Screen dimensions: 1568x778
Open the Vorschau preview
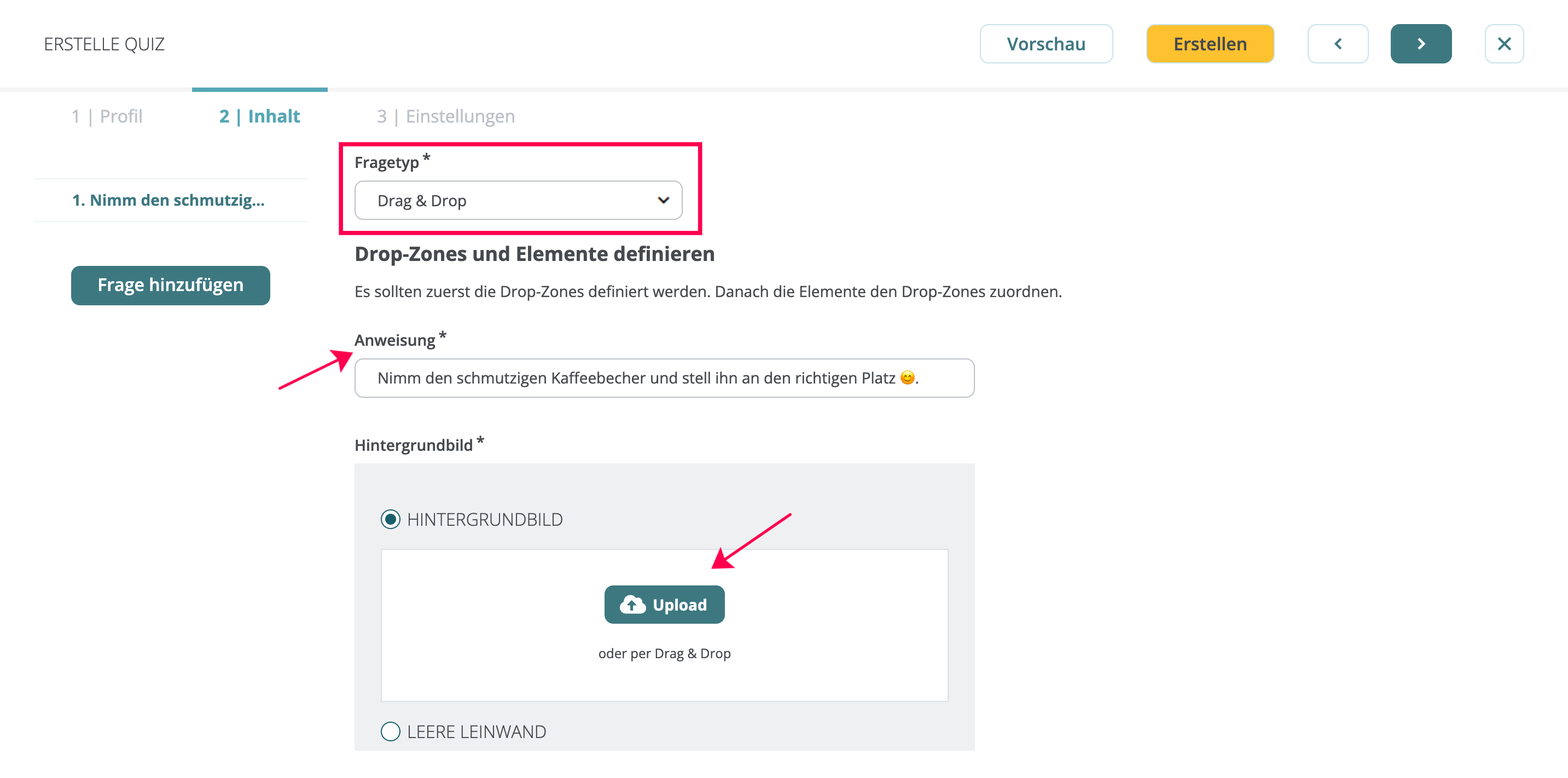click(1046, 44)
